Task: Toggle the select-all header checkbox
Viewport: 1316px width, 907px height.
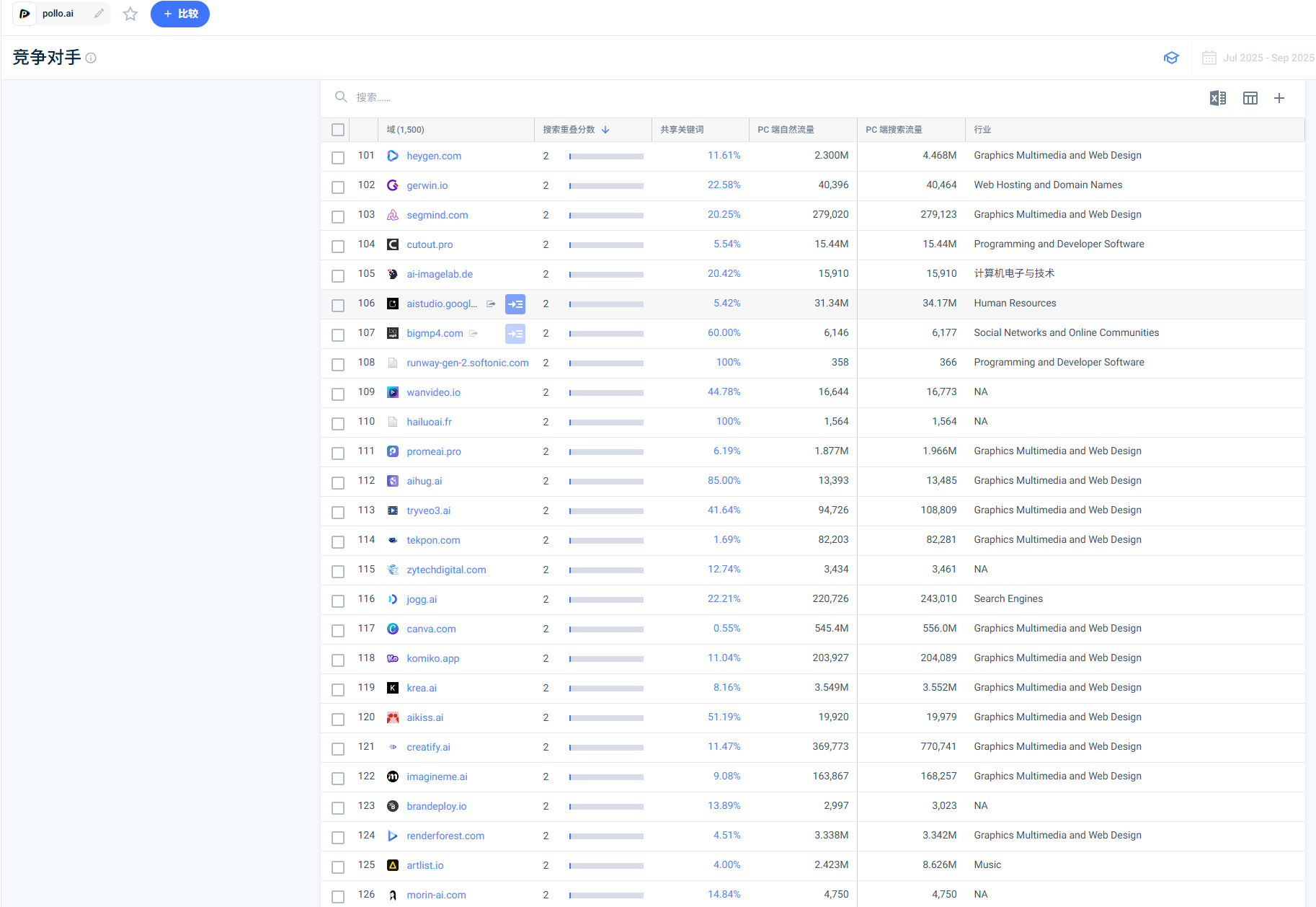Action: (337, 130)
